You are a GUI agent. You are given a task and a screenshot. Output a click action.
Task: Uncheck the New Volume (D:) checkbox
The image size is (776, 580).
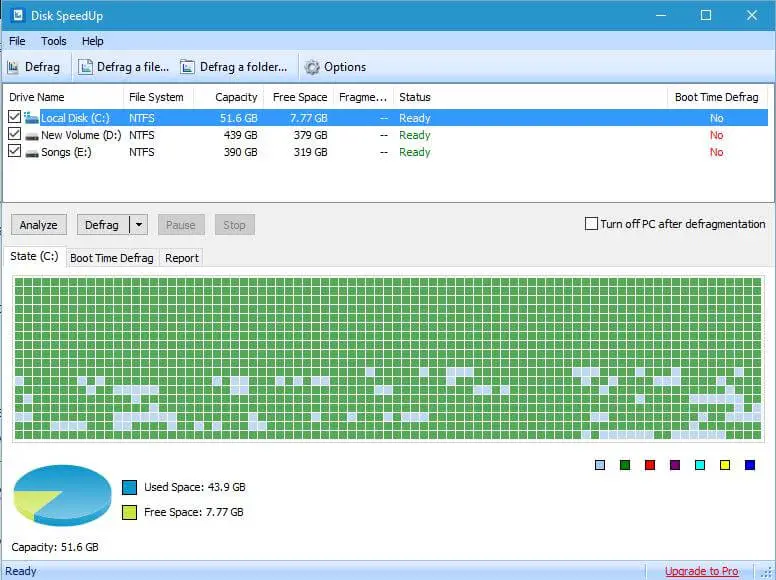pos(14,134)
